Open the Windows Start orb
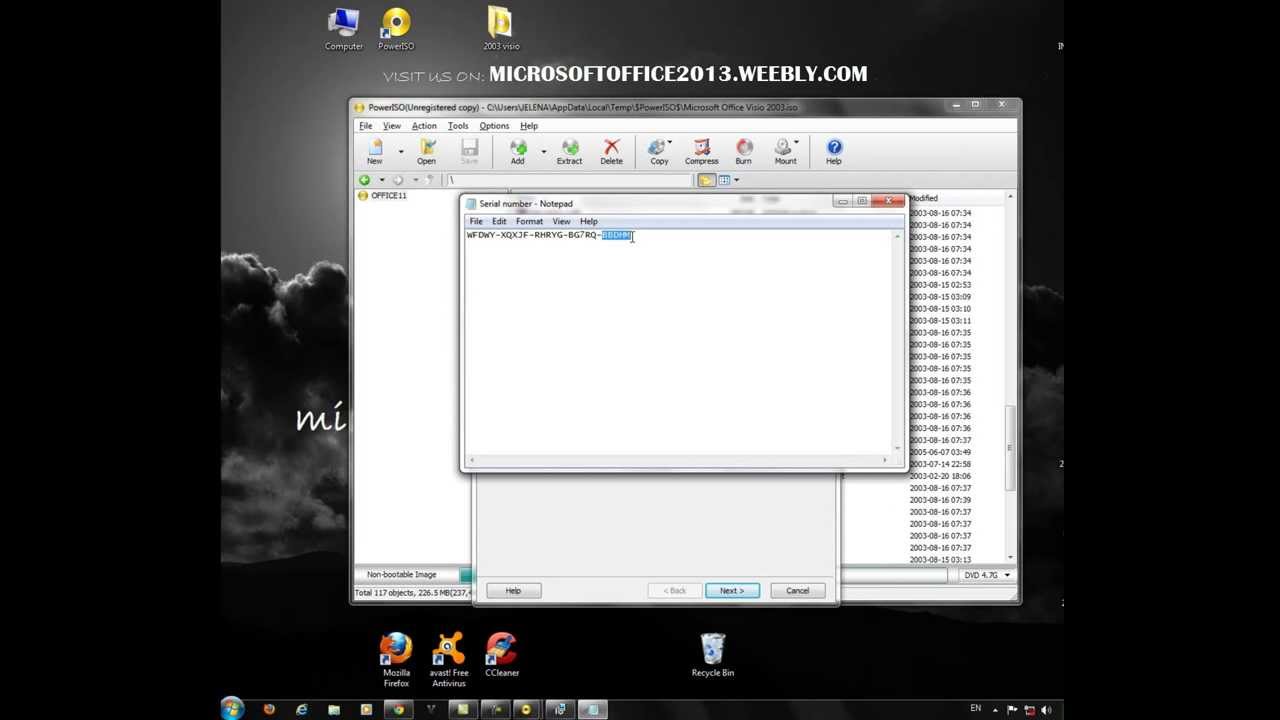The height and width of the screenshot is (720, 1280). (232, 709)
